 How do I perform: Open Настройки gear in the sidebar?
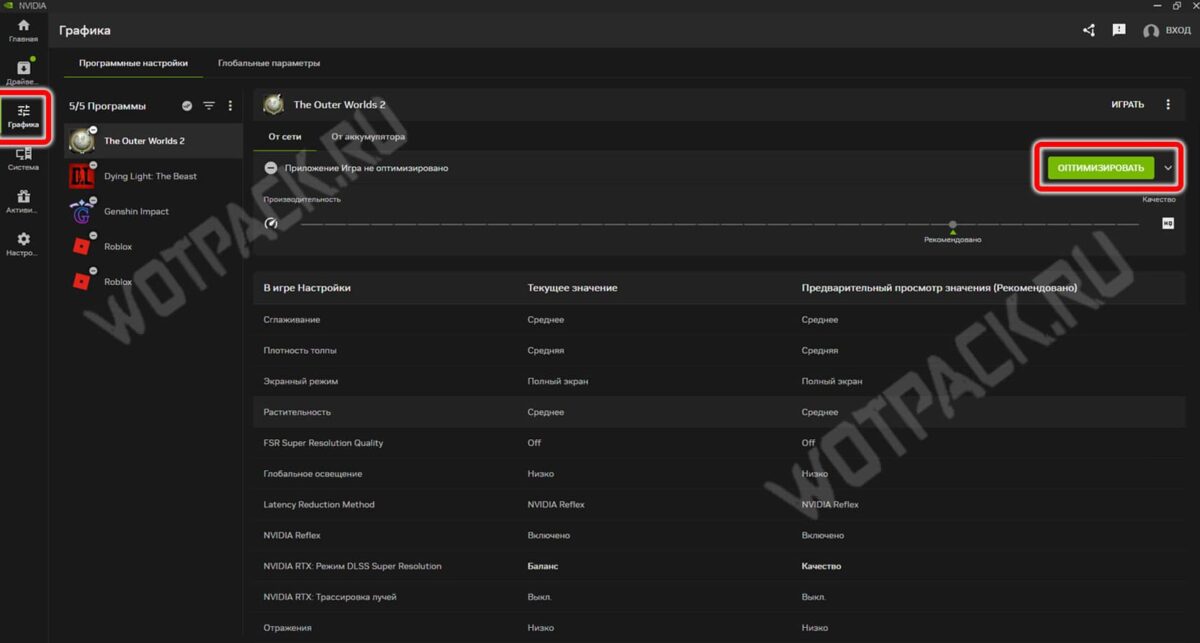23,245
